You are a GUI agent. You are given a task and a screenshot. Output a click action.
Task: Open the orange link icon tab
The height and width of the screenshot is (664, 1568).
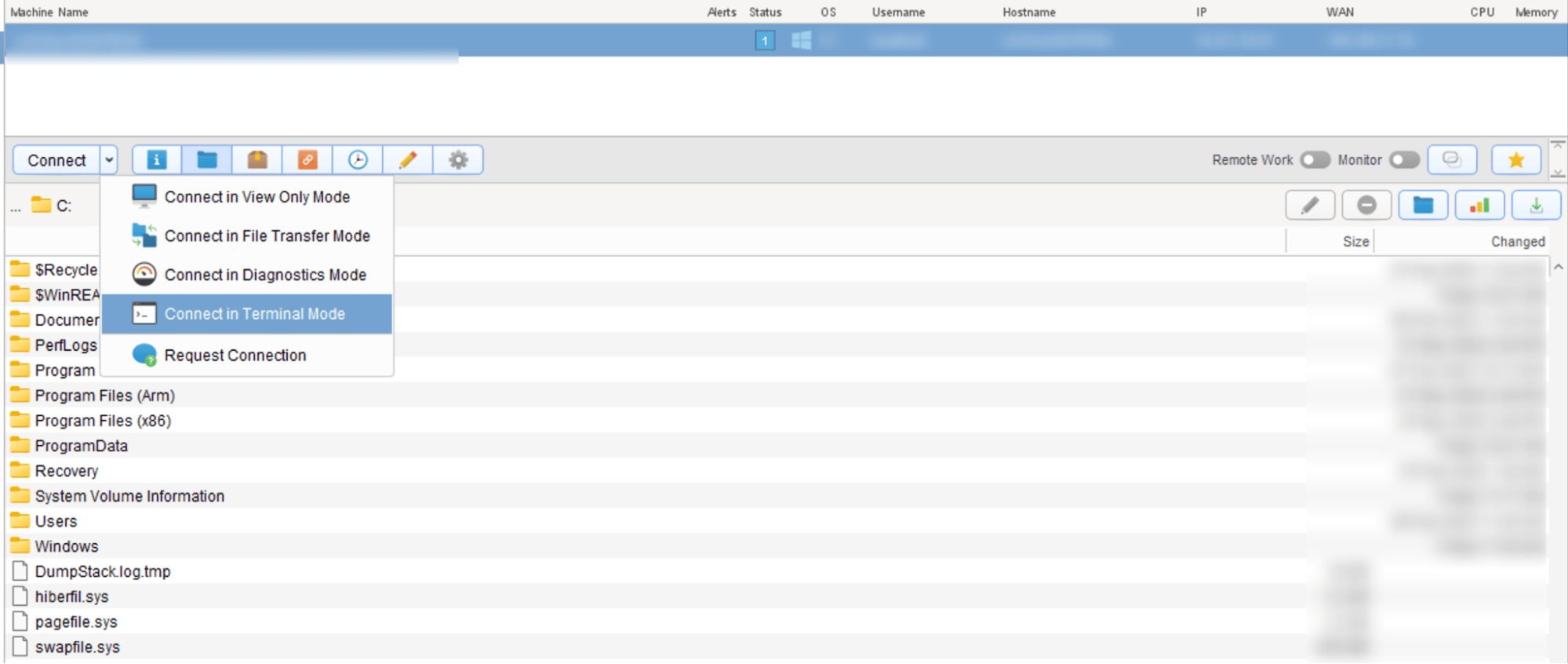307,160
